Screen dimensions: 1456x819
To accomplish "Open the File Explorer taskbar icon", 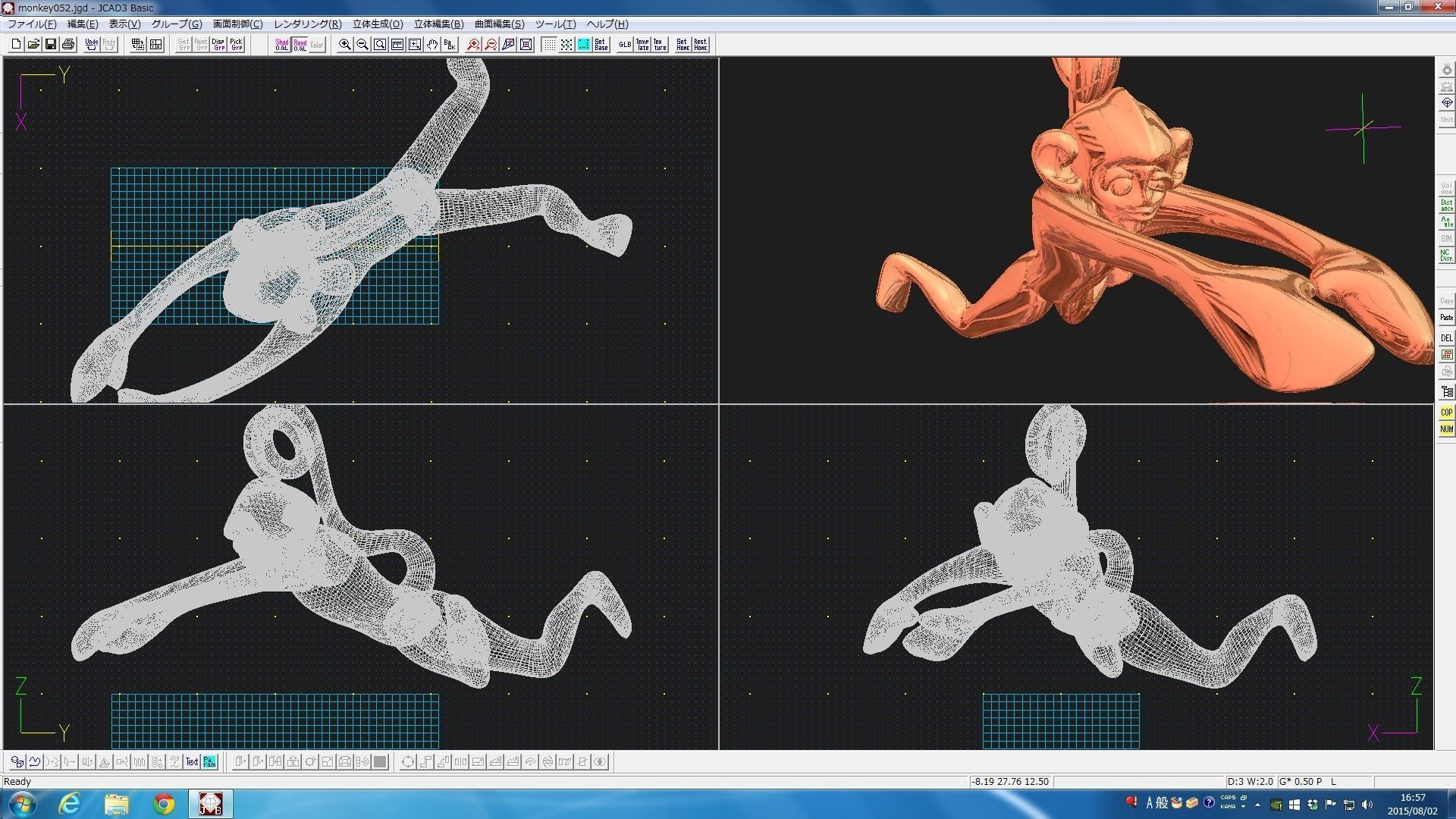I will click(116, 804).
